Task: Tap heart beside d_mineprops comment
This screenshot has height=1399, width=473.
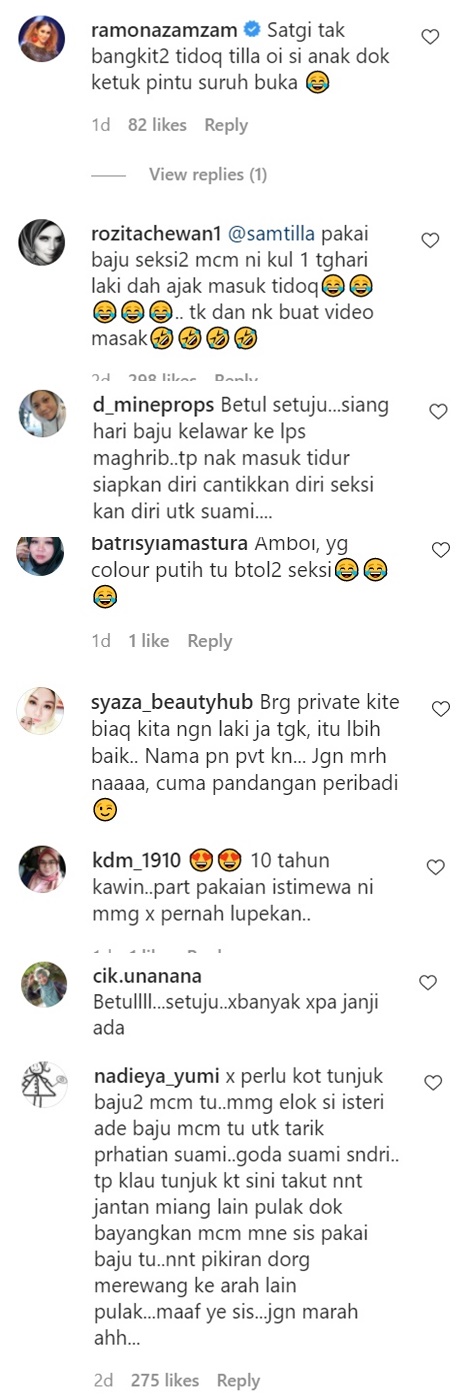Action: tap(437, 412)
